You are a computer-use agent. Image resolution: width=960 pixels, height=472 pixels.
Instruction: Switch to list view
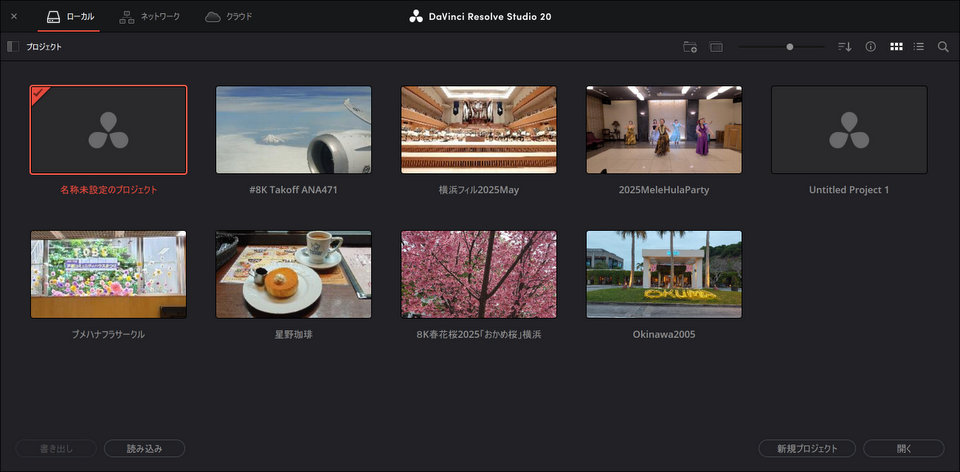point(919,47)
